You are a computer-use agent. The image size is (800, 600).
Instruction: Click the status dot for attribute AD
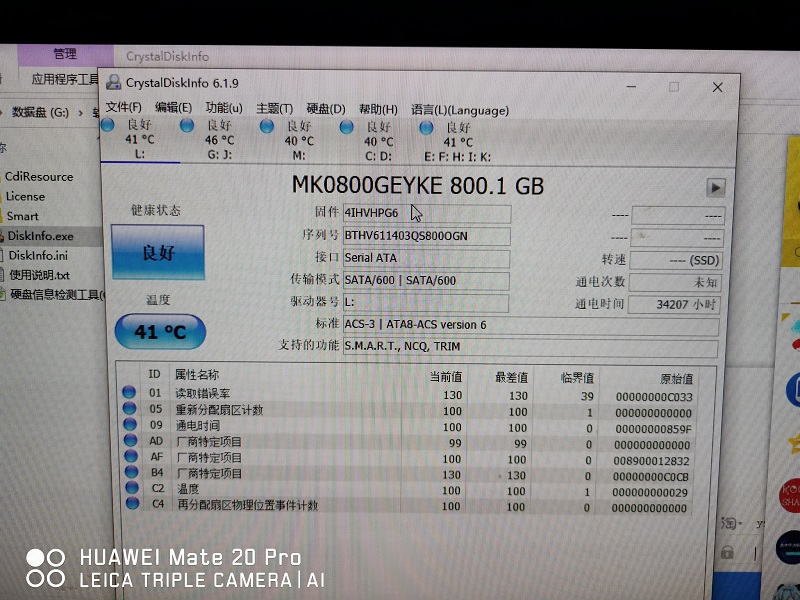(x=131, y=440)
